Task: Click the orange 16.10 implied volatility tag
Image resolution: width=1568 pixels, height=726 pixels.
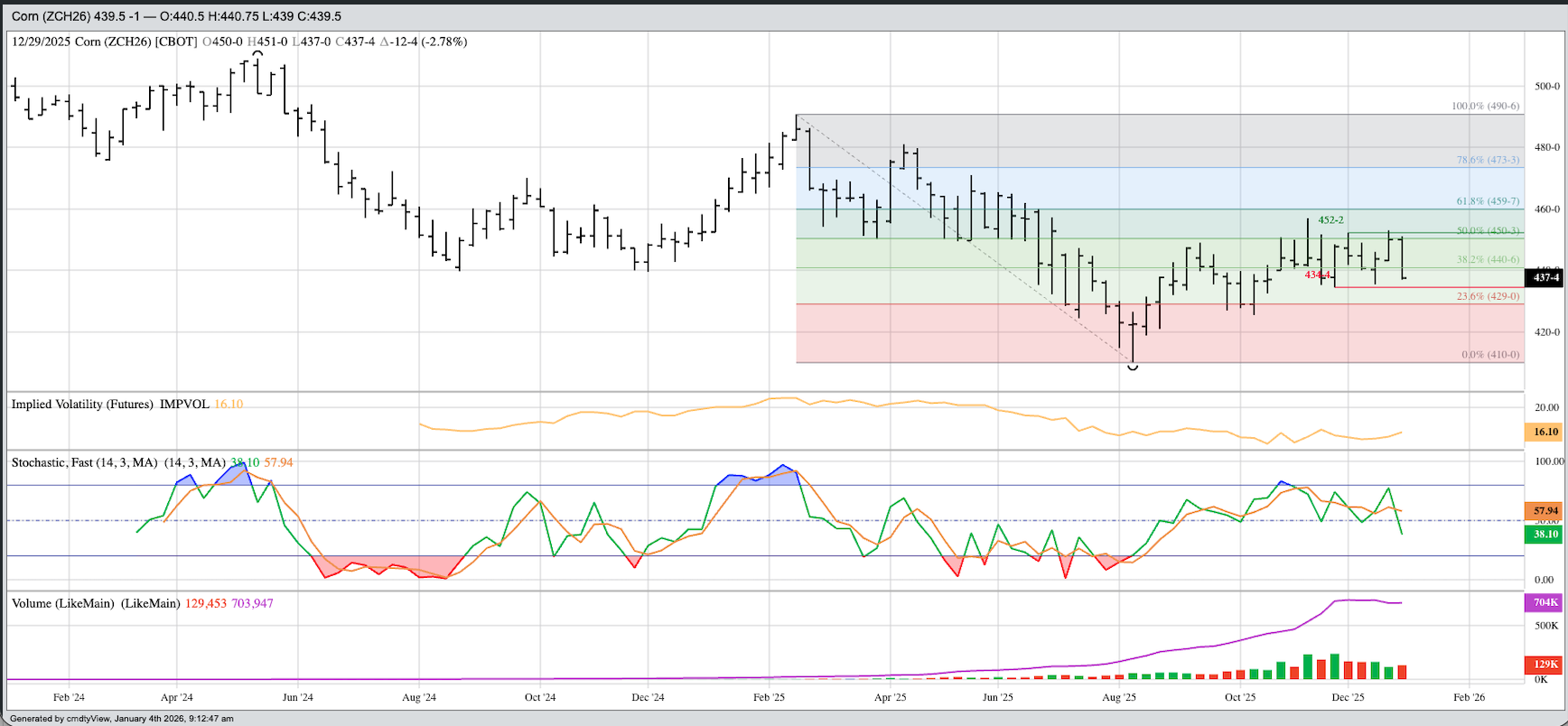Action: 1545,432
